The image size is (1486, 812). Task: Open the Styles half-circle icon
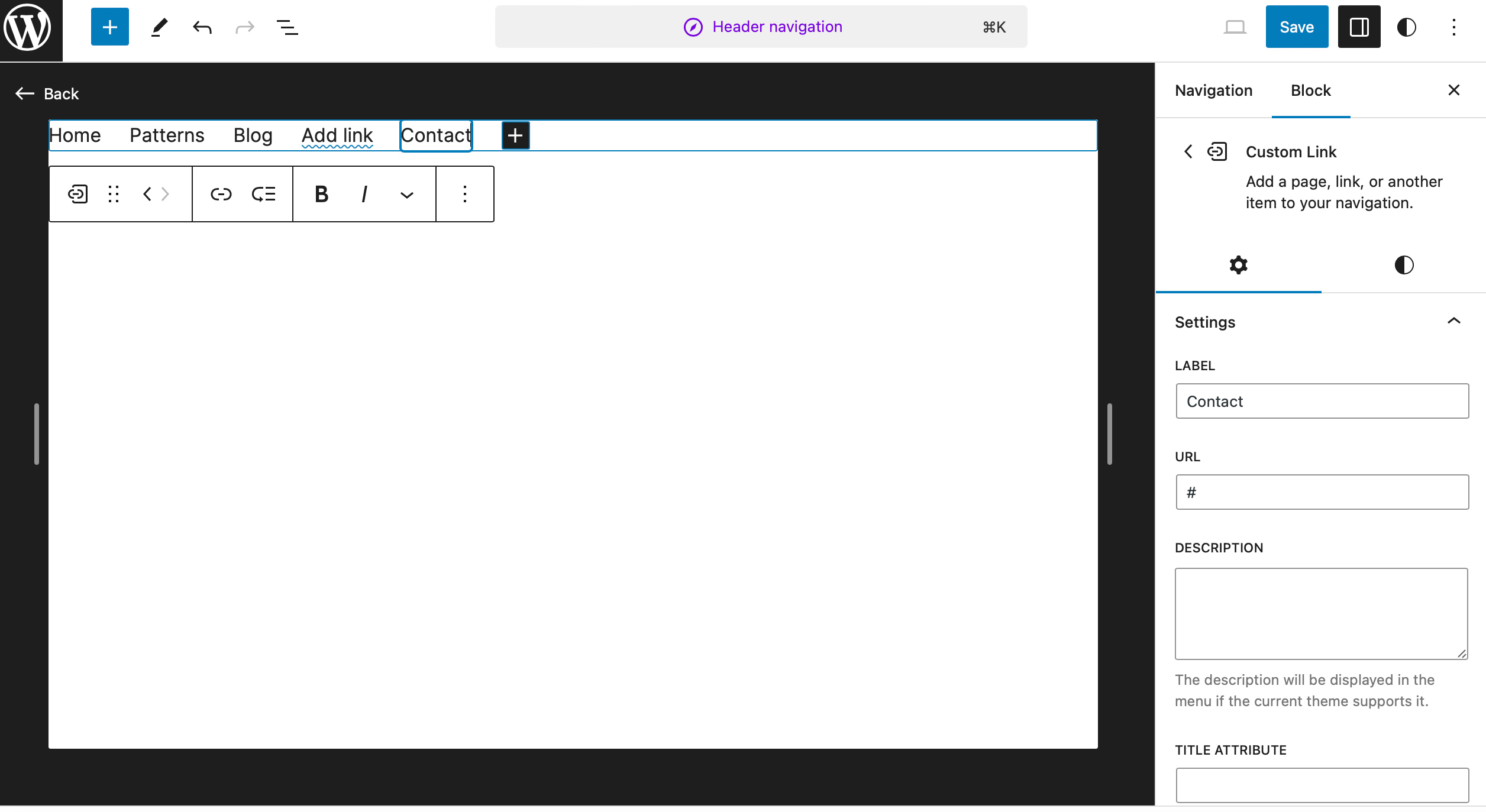1407,27
